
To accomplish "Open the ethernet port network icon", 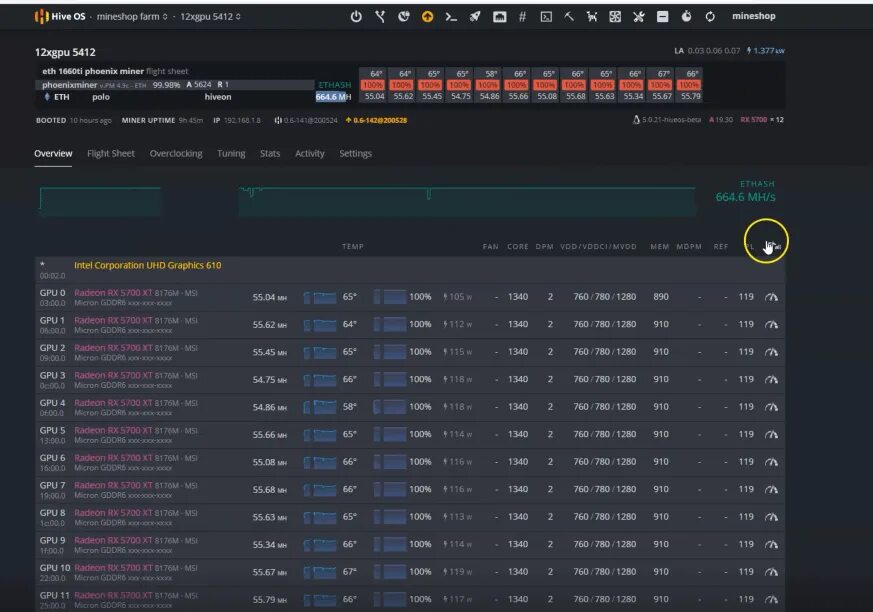I will pyautogui.click(x=499, y=17).
